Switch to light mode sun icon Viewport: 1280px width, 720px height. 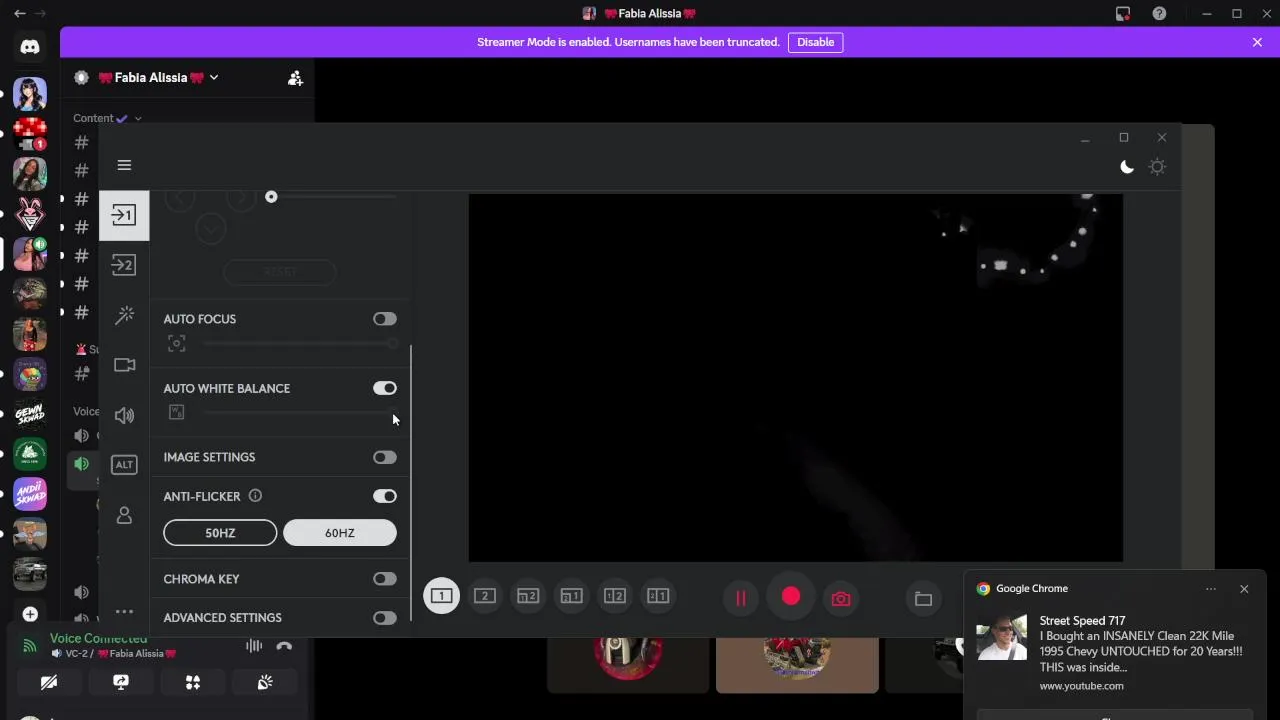[1157, 167]
